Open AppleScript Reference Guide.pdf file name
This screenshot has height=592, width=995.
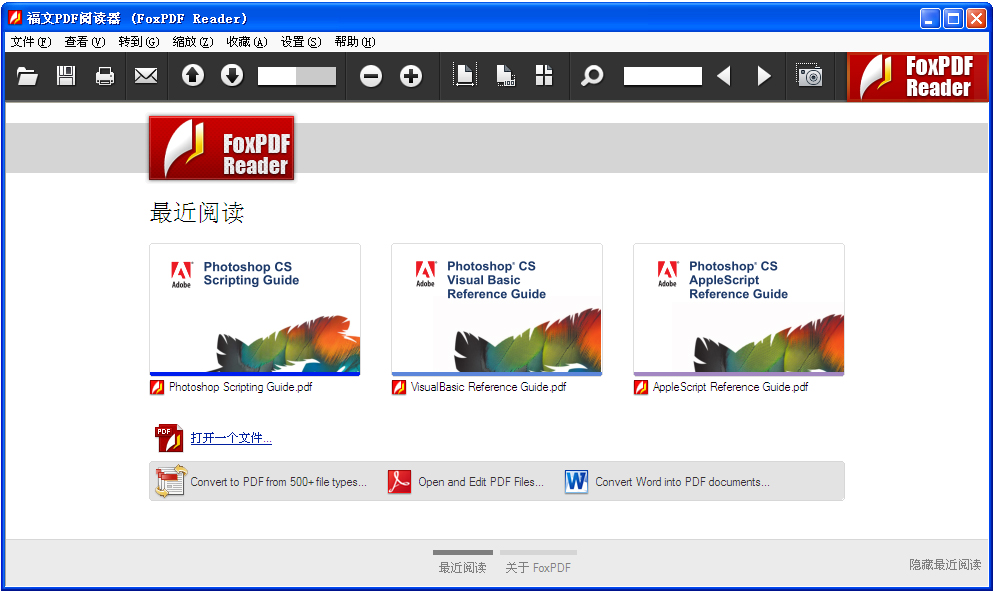tap(730, 387)
